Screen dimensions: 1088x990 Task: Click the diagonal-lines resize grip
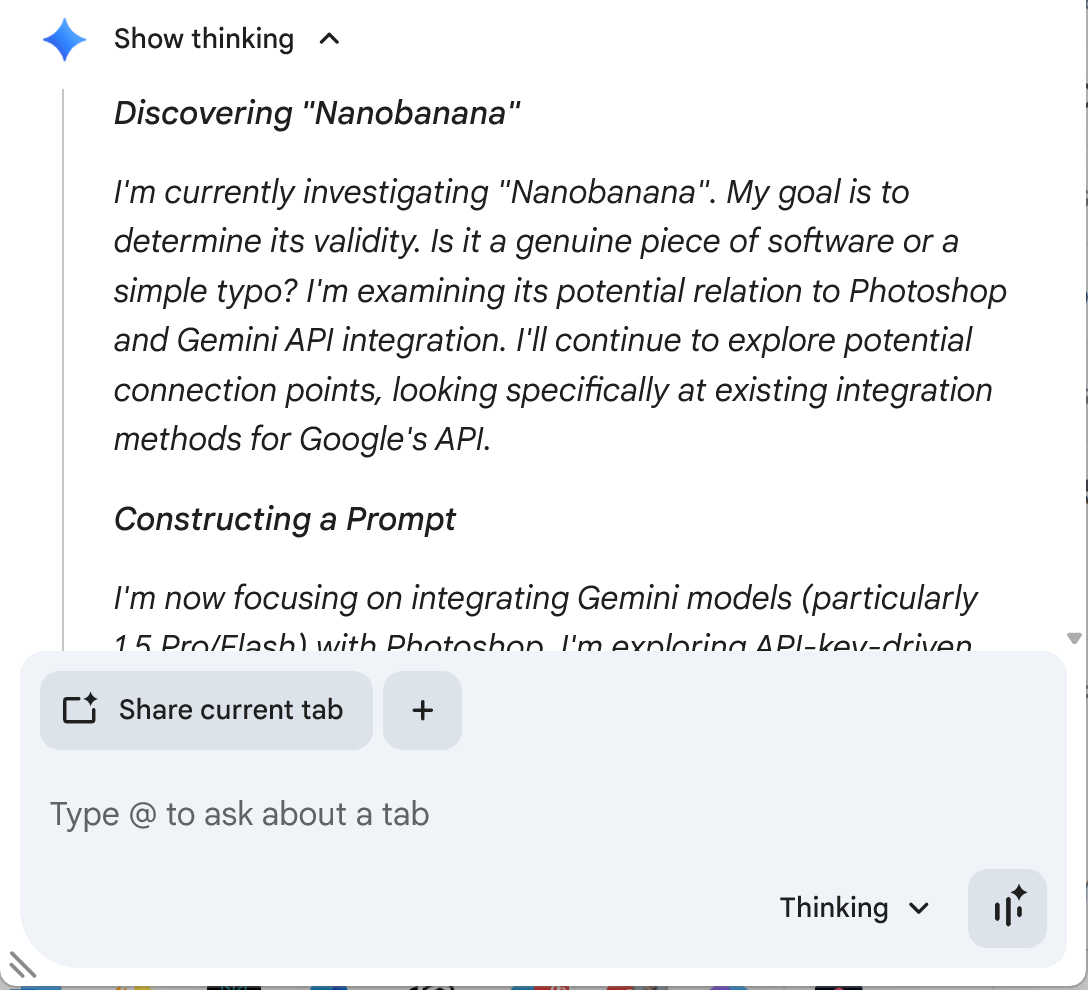click(22, 964)
